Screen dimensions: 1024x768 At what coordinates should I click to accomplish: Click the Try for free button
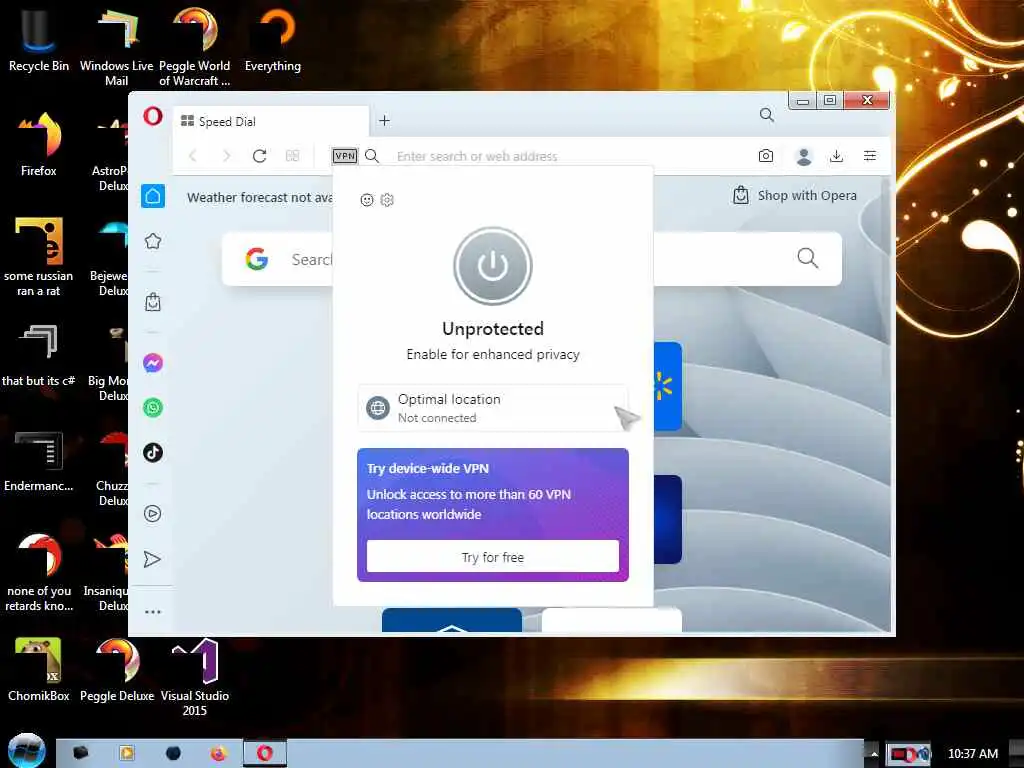[493, 556]
